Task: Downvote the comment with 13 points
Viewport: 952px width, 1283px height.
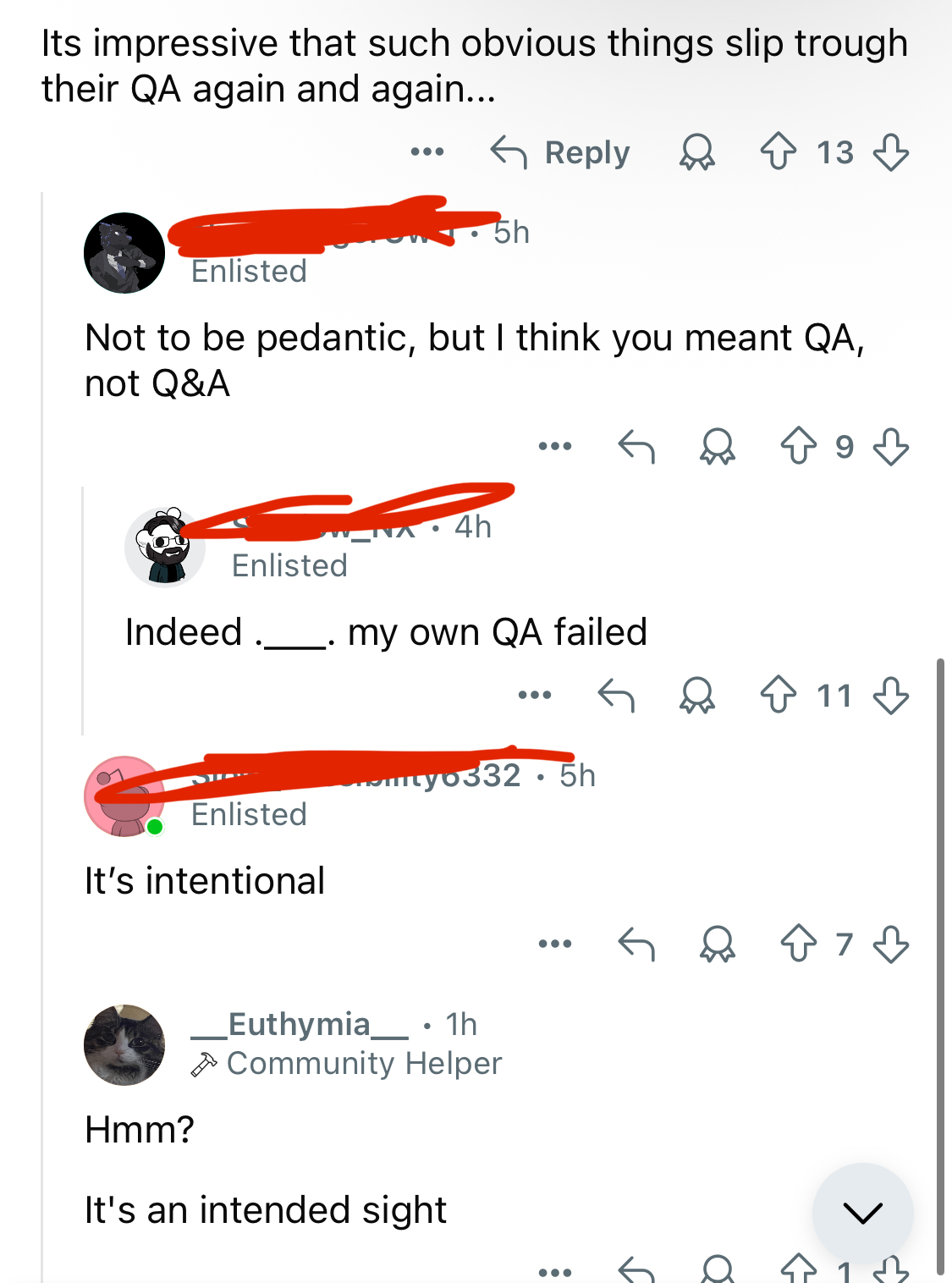Action: click(891, 152)
